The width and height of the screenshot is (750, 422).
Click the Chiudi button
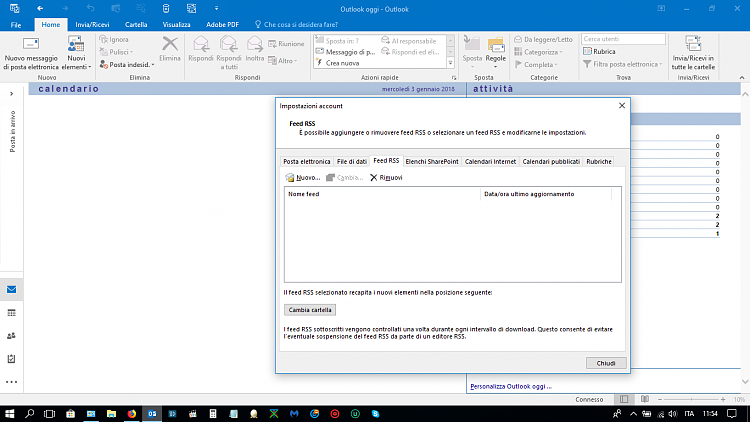(x=606, y=363)
